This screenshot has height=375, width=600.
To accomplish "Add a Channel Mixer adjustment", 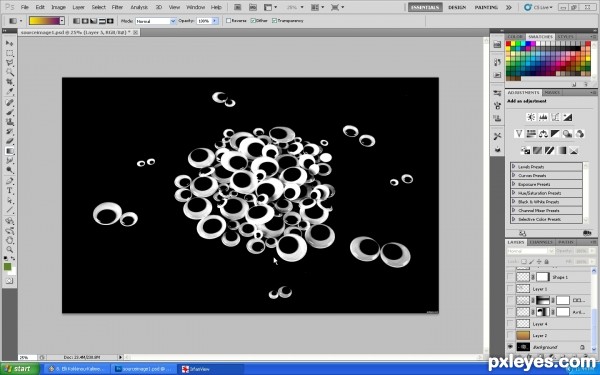I will click(x=580, y=134).
